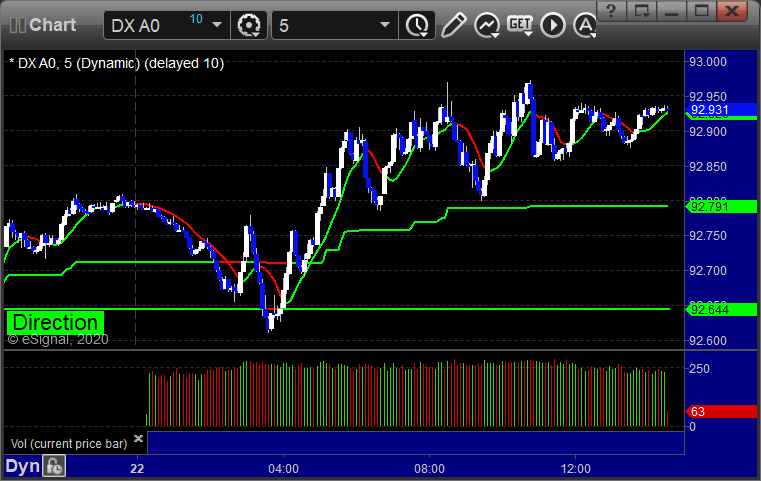Open the studies line-chart icon menu
Screen dimensions: 761x481
(x=487, y=25)
